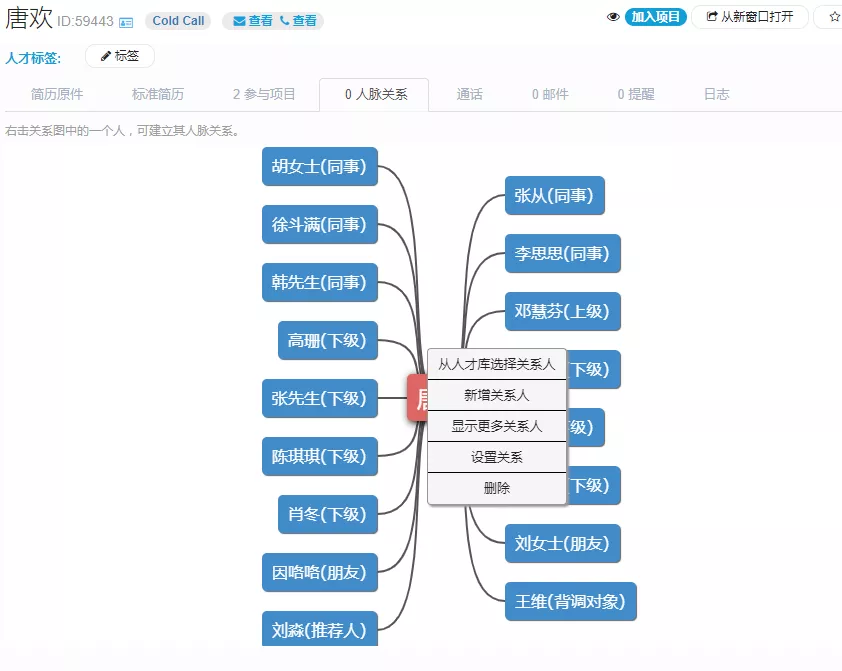View email via envelope 查看
Screen dimensions: 842x671
pyautogui.click(x=253, y=21)
